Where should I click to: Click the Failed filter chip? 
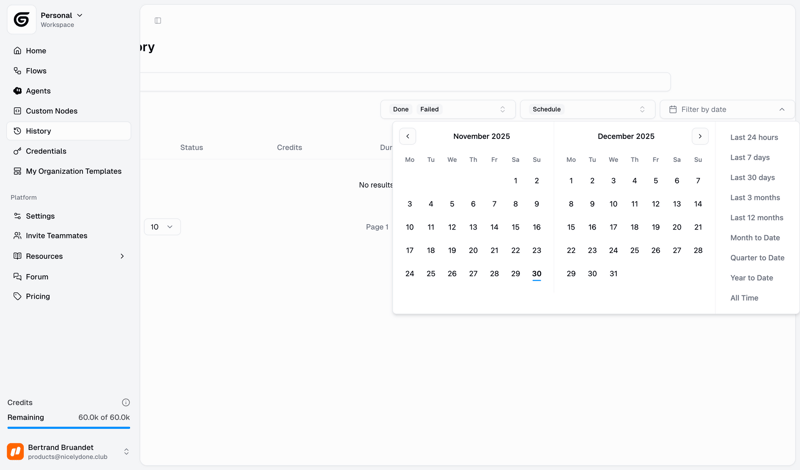(x=430, y=109)
